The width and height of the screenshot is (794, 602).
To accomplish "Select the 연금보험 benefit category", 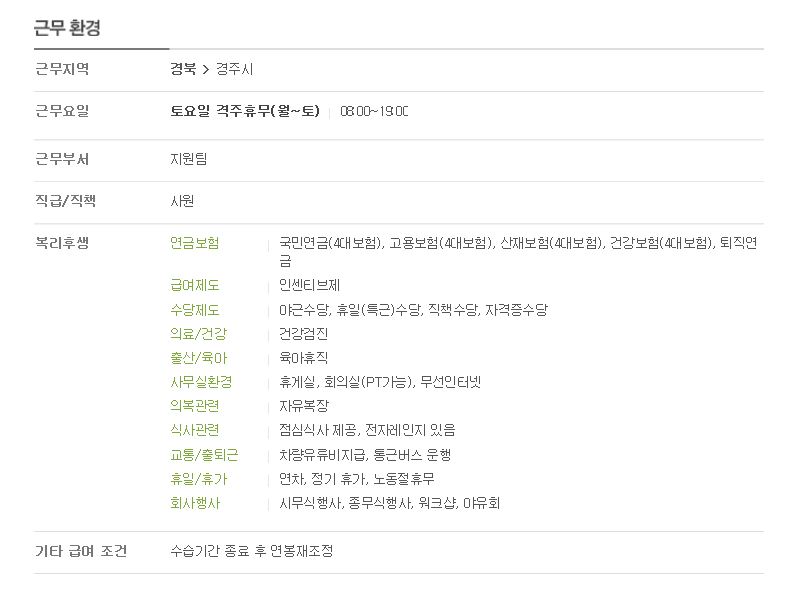I will (194, 243).
